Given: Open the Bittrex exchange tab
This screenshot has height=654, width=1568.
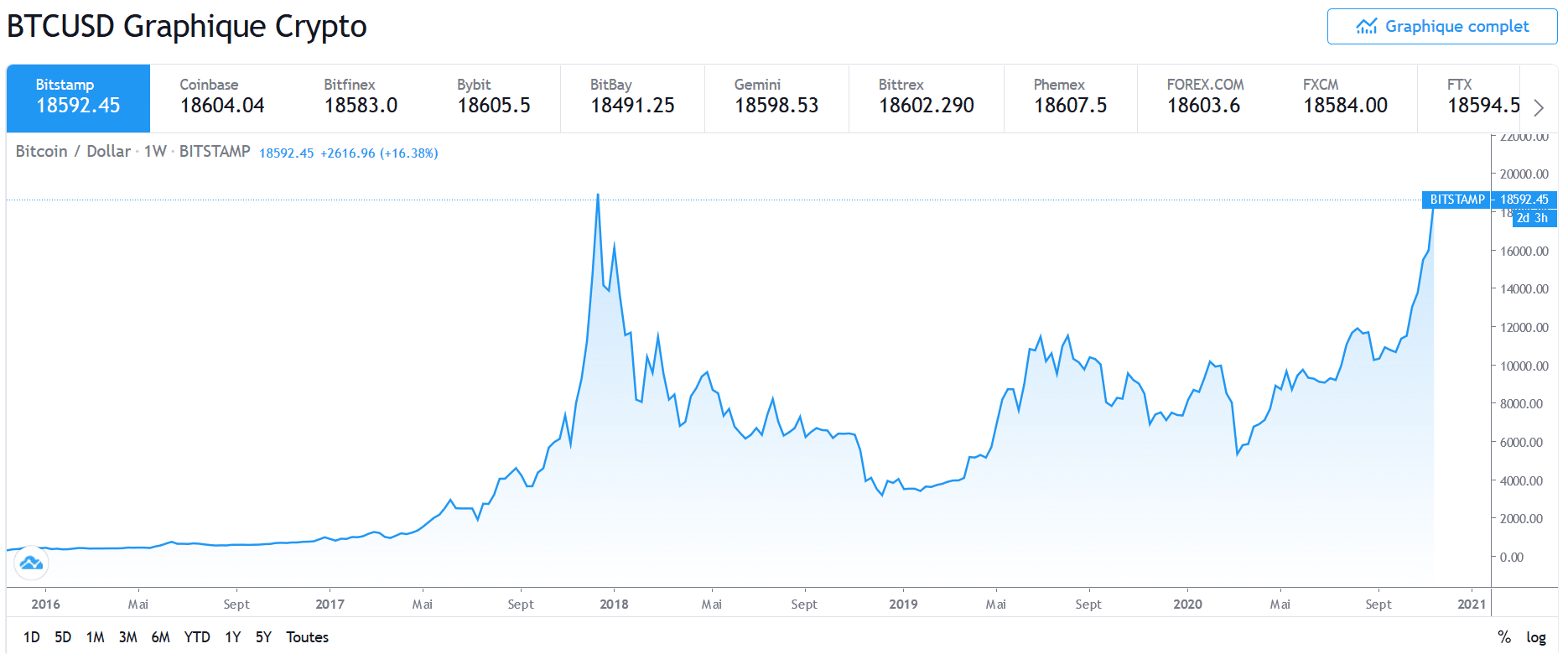Looking at the screenshot, I should point(927,98).
